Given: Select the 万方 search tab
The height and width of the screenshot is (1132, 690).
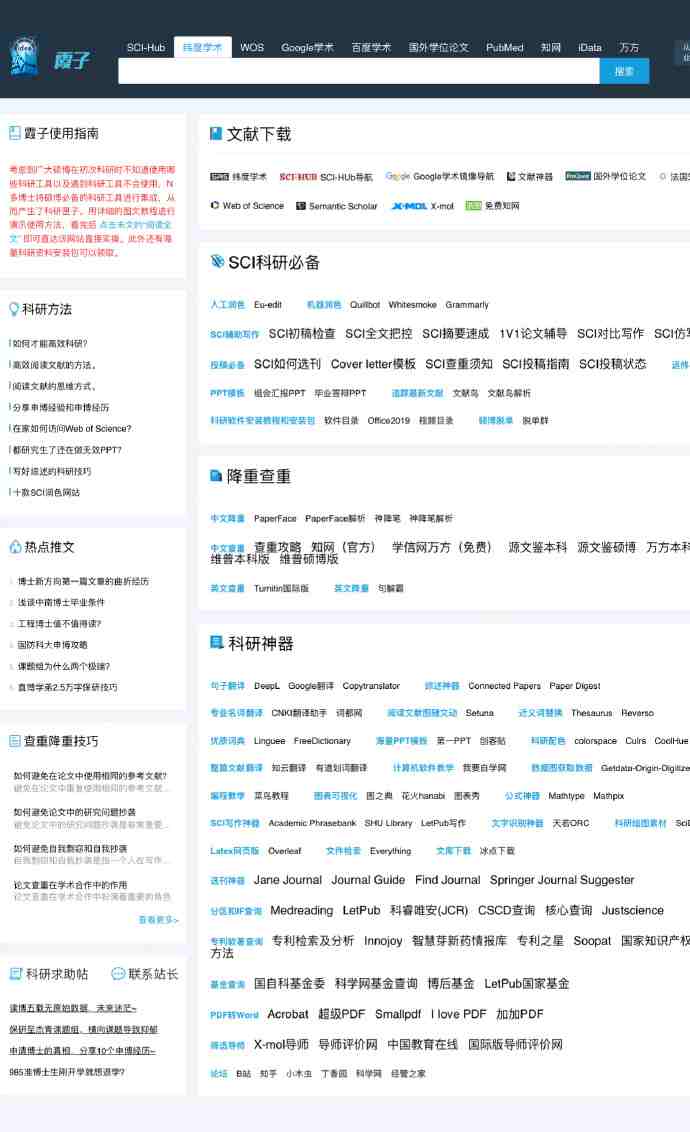Looking at the screenshot, I should (628, 47).
